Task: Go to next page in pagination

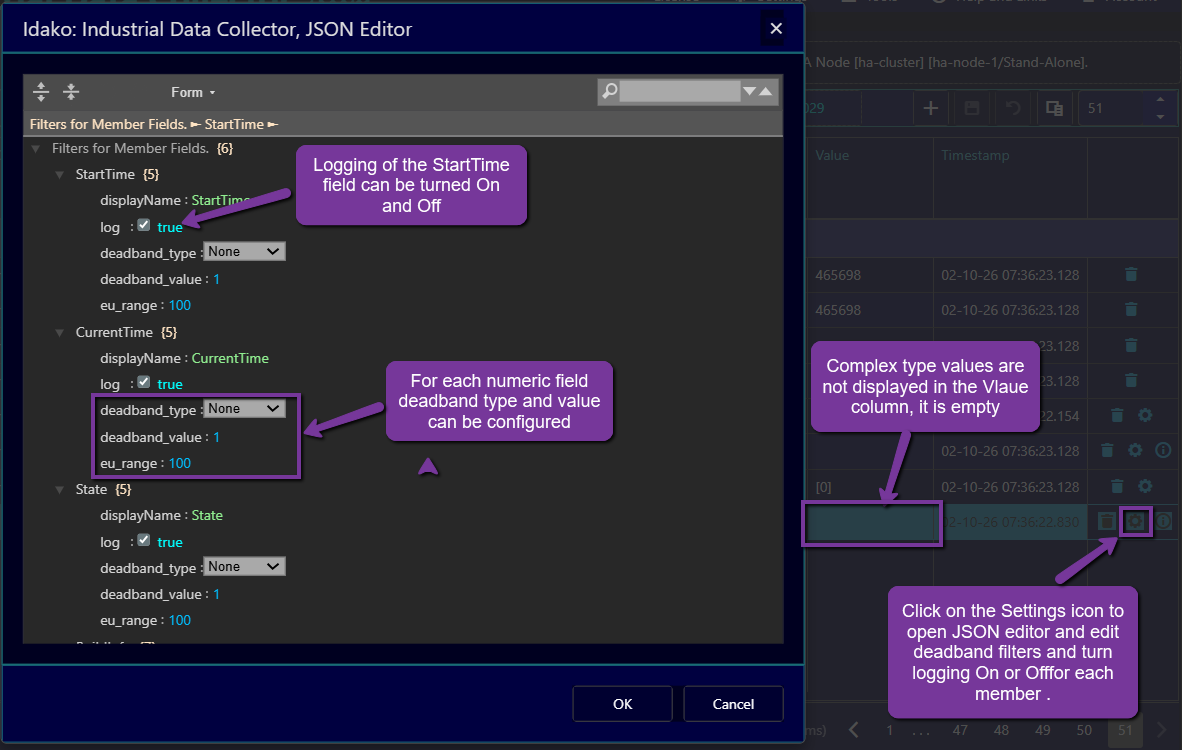Action: [x=1161, y=730]
